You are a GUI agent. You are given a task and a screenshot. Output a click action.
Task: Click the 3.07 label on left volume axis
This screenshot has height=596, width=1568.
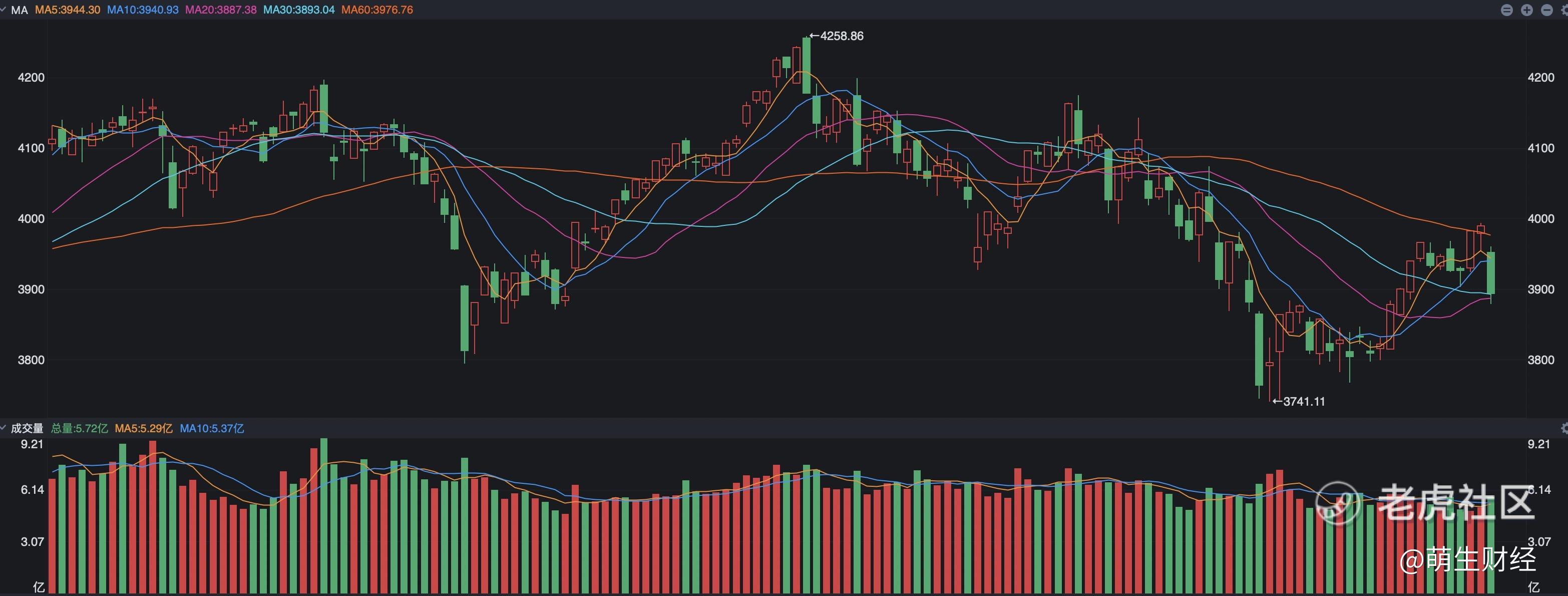[x=32, y=541]
